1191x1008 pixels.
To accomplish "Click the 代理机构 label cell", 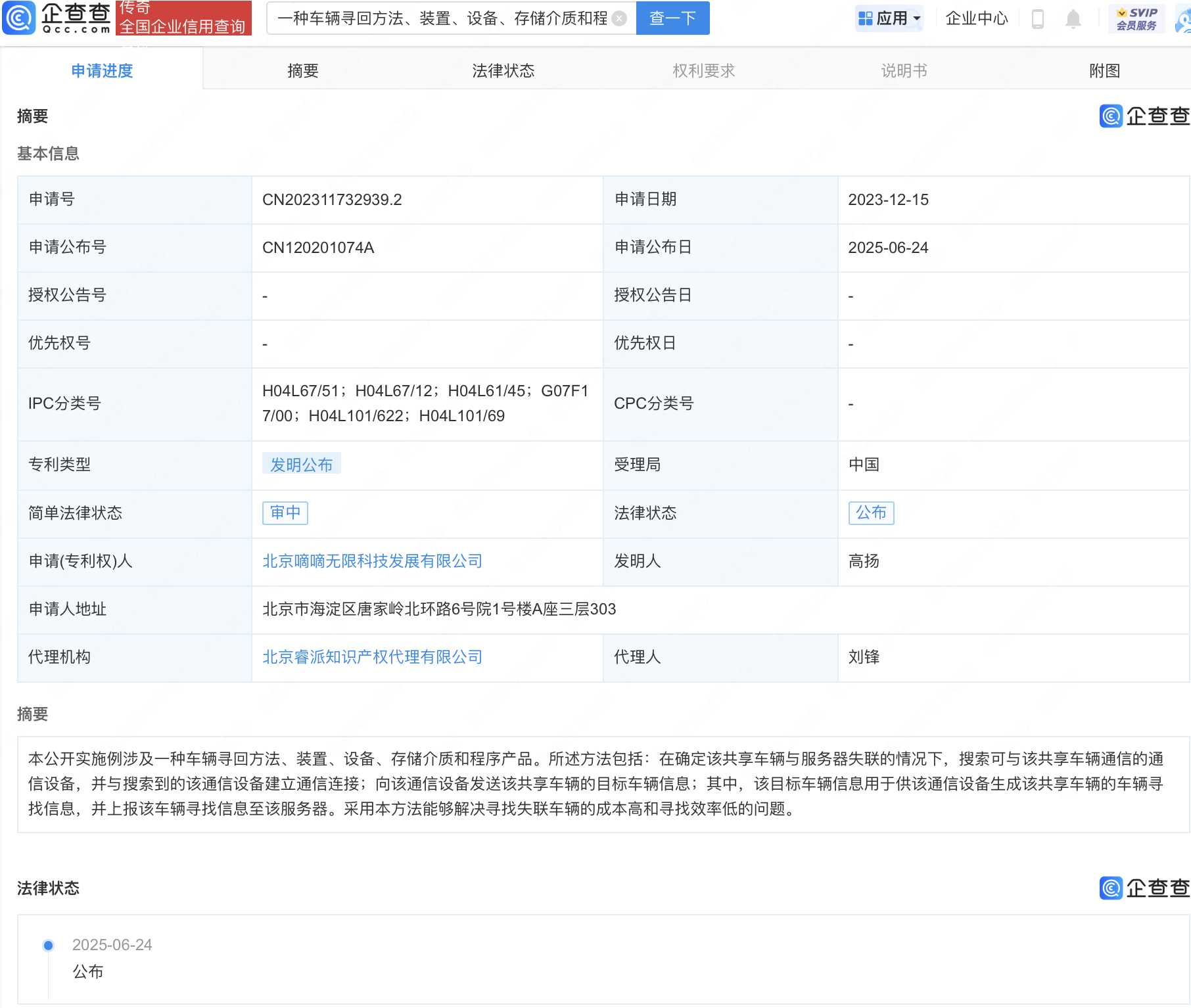I will [135, 657].
